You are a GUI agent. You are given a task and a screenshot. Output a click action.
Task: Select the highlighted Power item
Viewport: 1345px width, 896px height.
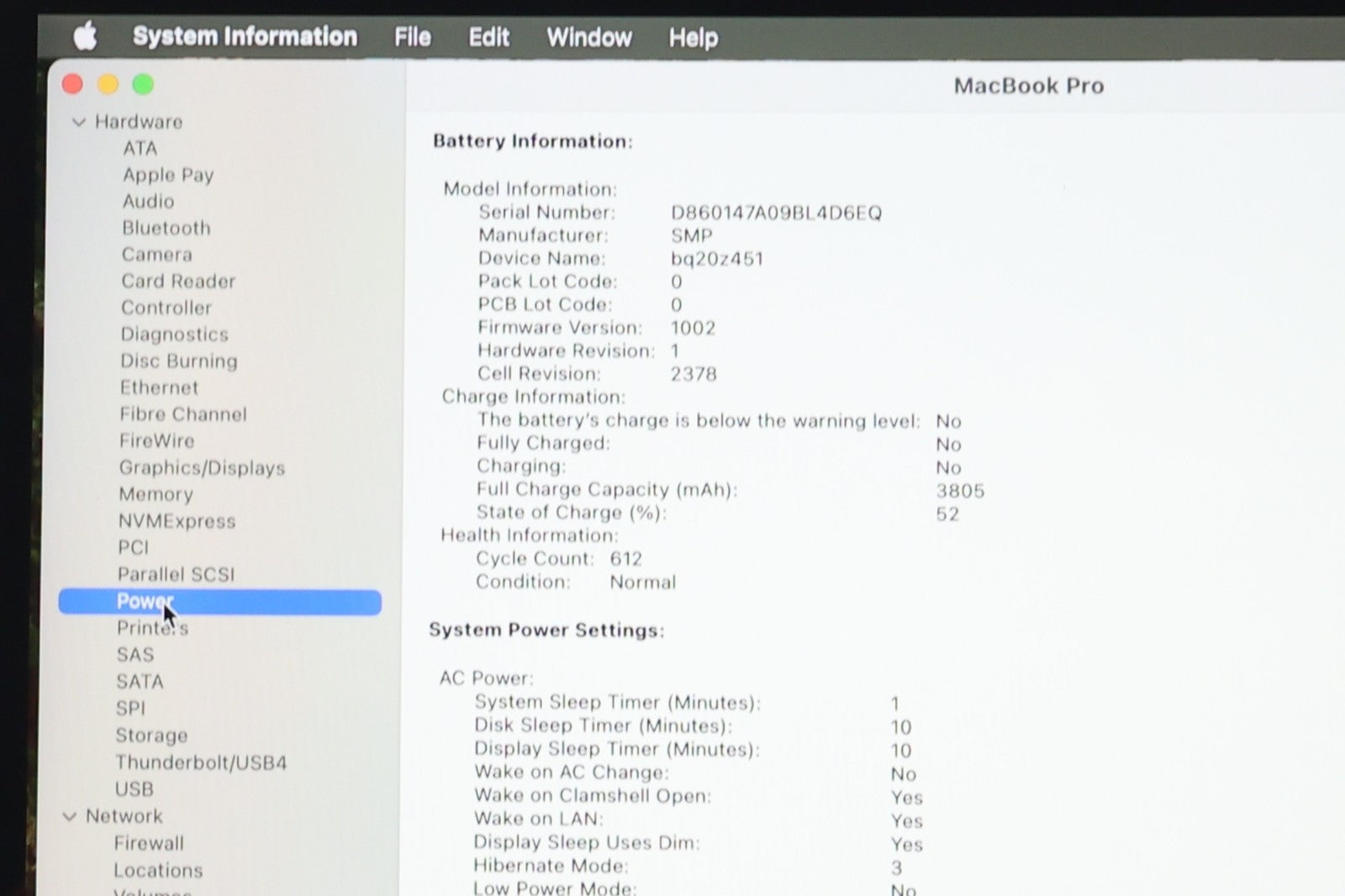point(219,602)
